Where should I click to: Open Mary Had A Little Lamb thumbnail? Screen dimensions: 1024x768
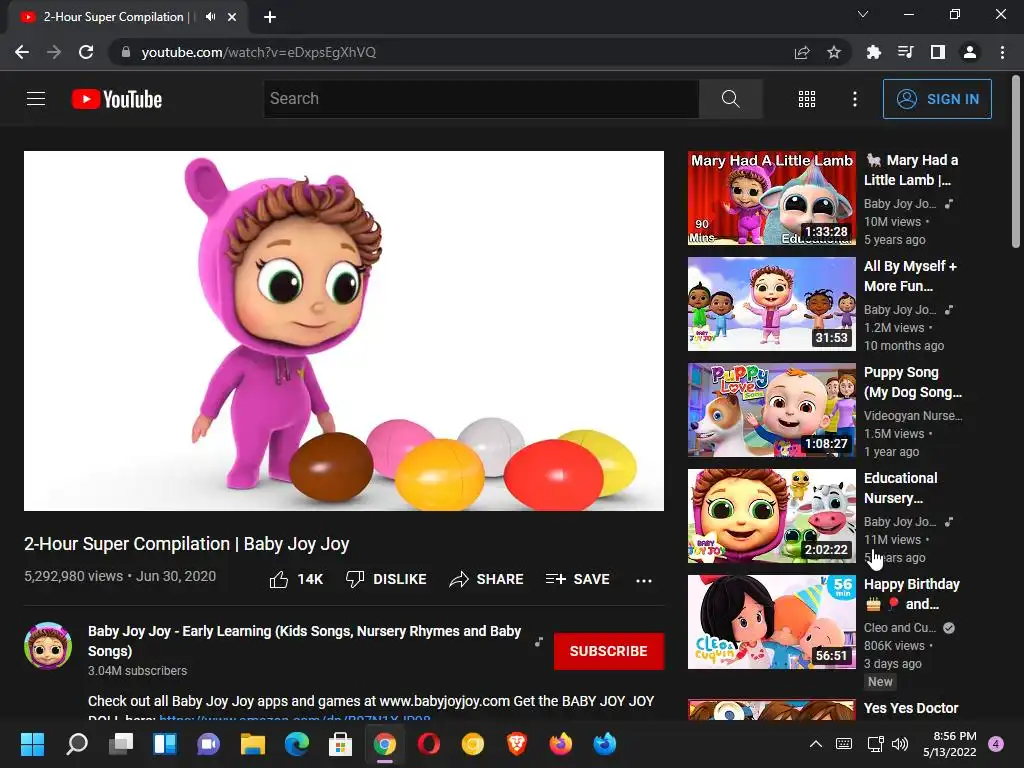click(771, 198)
